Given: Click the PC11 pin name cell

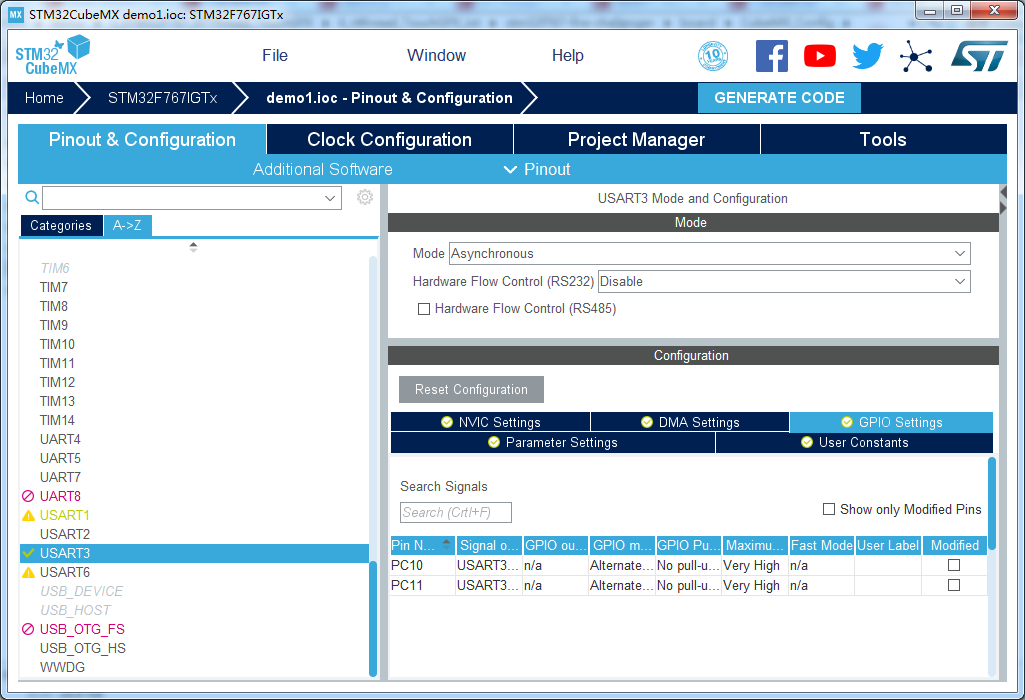Looking at the screenshot, I should 422,585.
